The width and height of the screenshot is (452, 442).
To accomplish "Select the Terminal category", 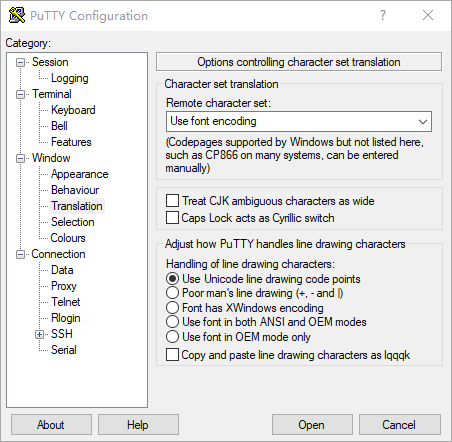I will click(x=52, y=94).
